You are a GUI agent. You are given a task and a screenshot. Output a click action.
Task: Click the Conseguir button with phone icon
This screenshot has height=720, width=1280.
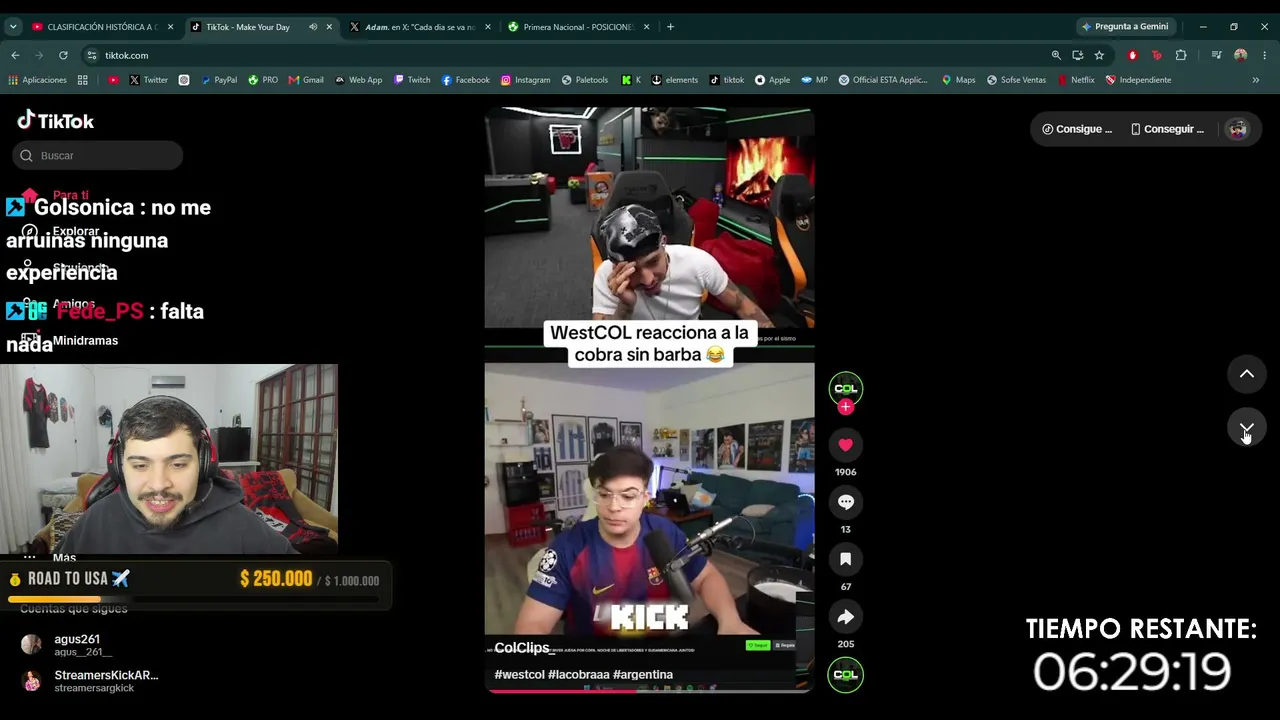1167,129
